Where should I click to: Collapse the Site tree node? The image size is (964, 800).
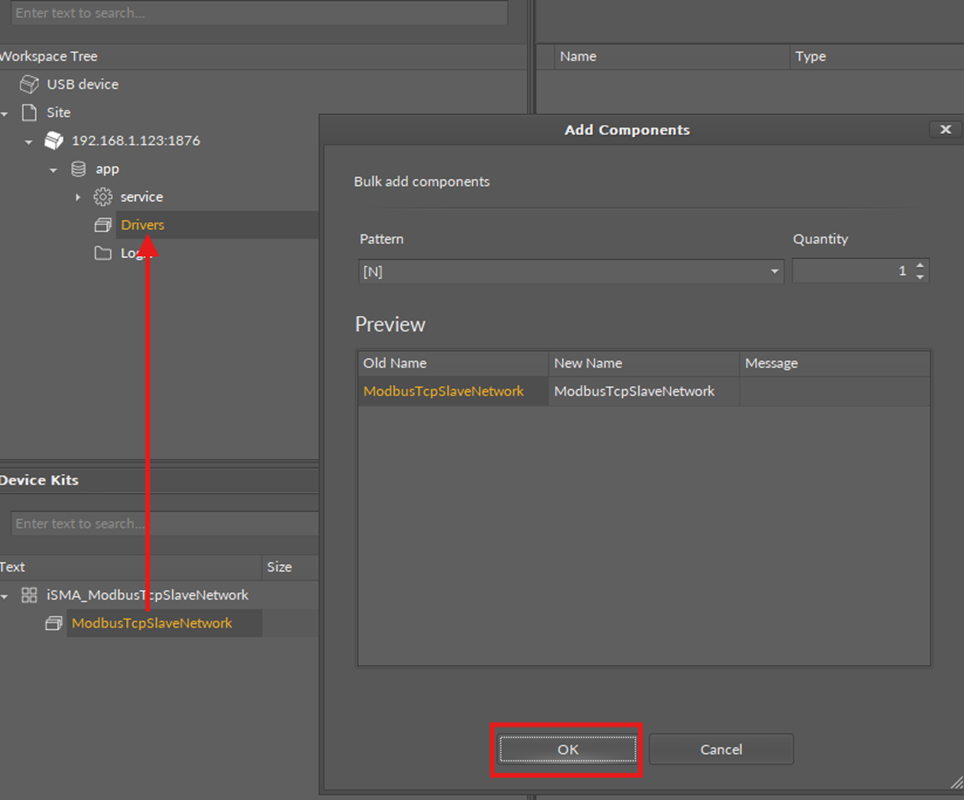click(x=4, y=114)
